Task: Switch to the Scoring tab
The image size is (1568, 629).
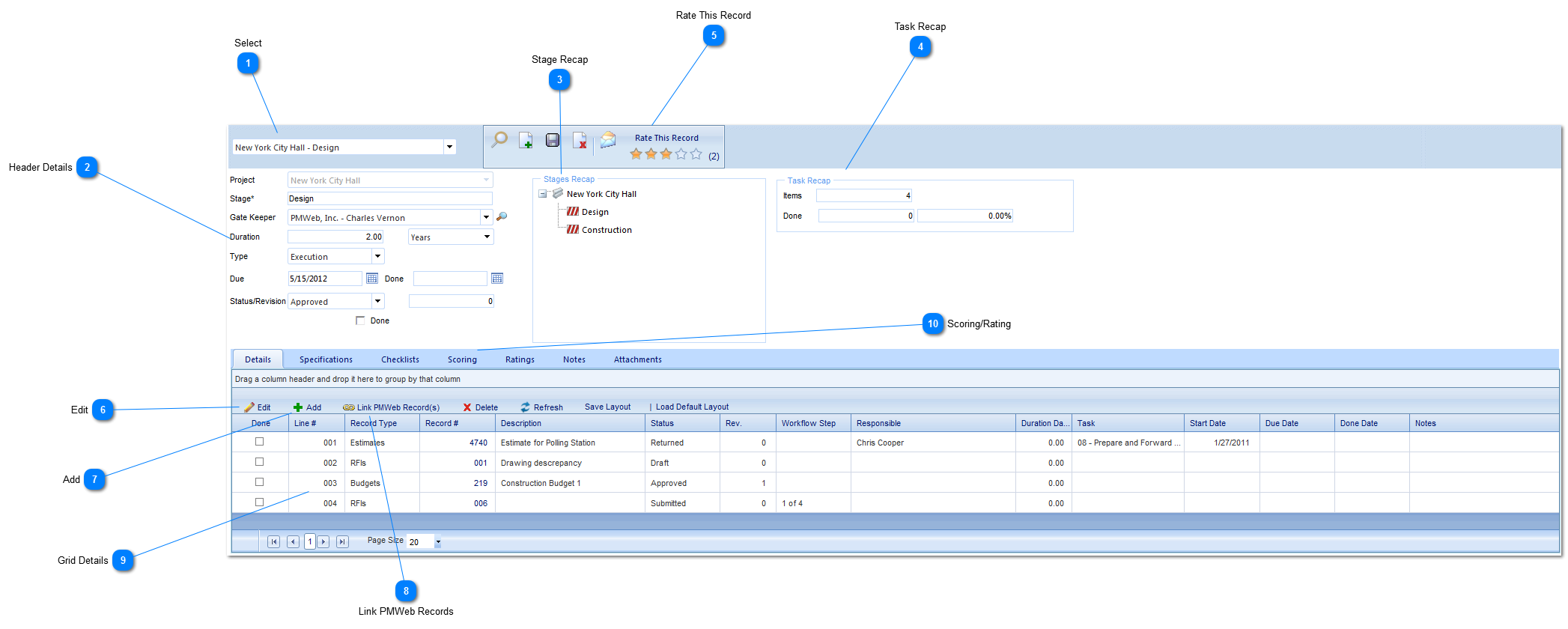Action: point(462,359)
